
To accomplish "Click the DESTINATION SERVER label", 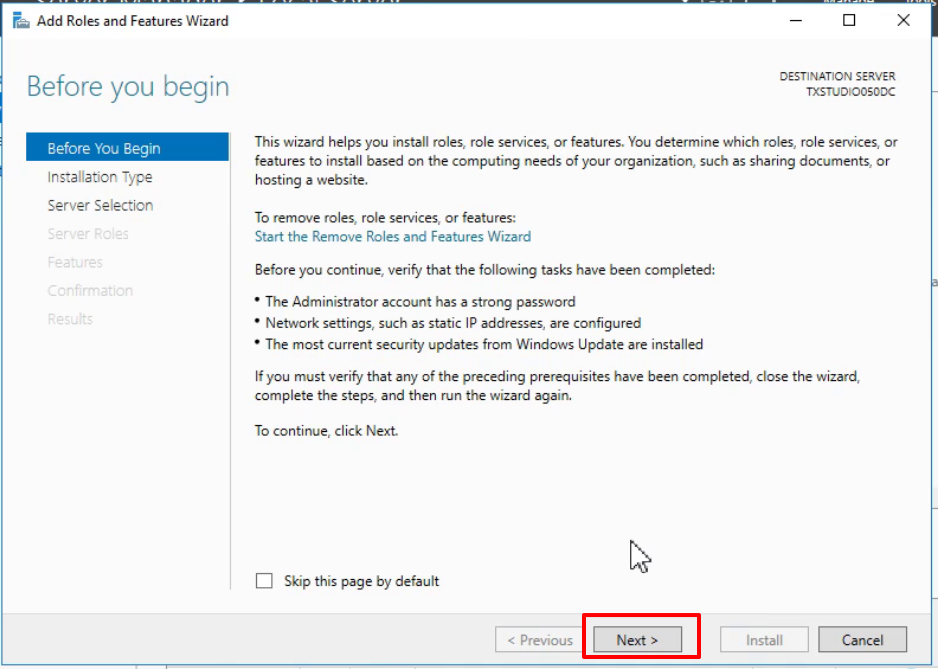I will (838, 77).
